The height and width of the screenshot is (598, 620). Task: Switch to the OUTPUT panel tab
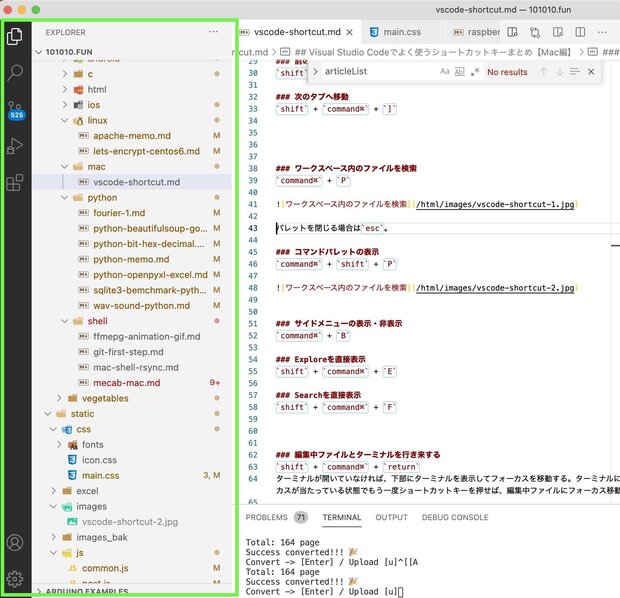pos(391,517)
